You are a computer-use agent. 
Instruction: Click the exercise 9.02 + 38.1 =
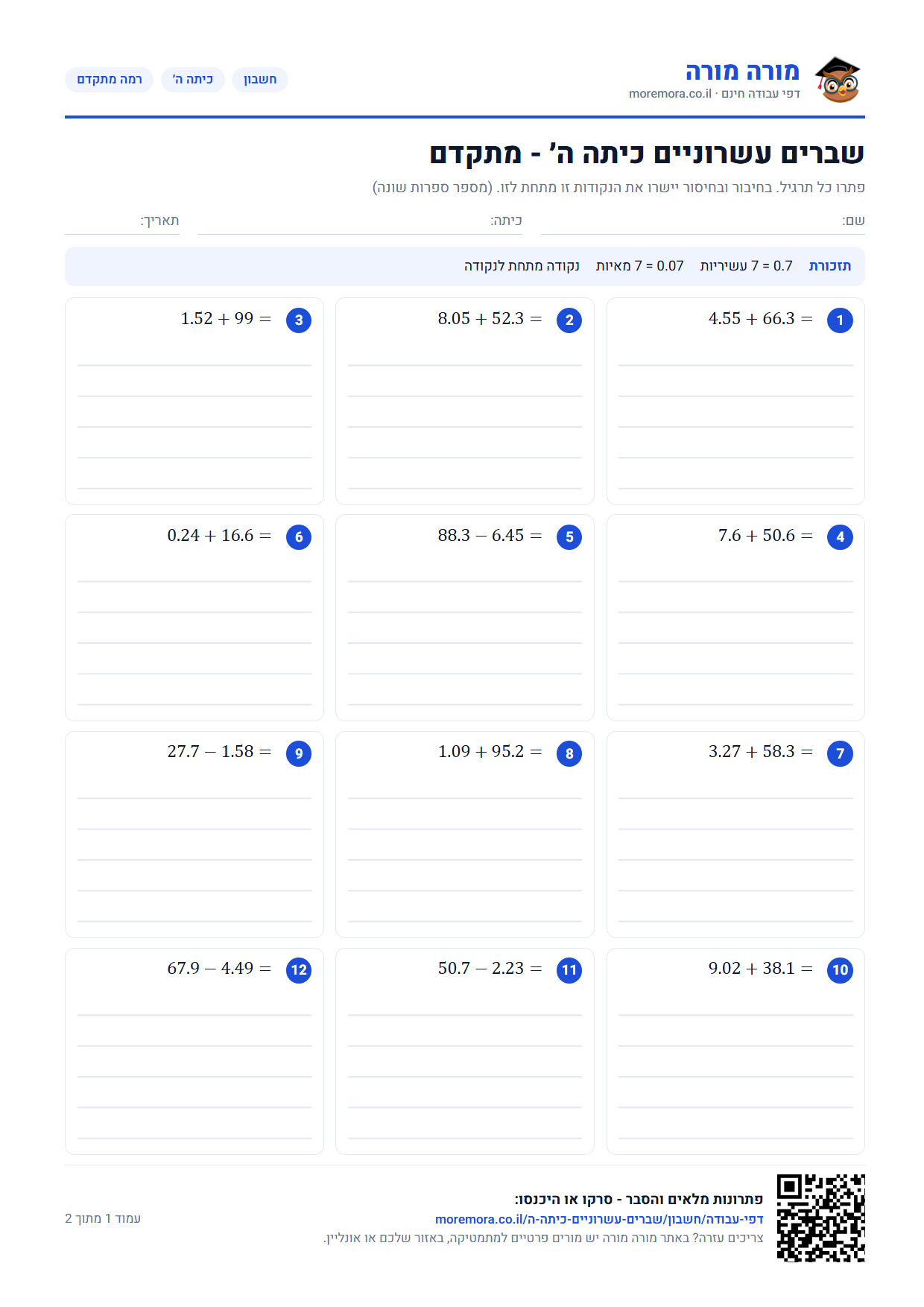(x=761, y=969)
